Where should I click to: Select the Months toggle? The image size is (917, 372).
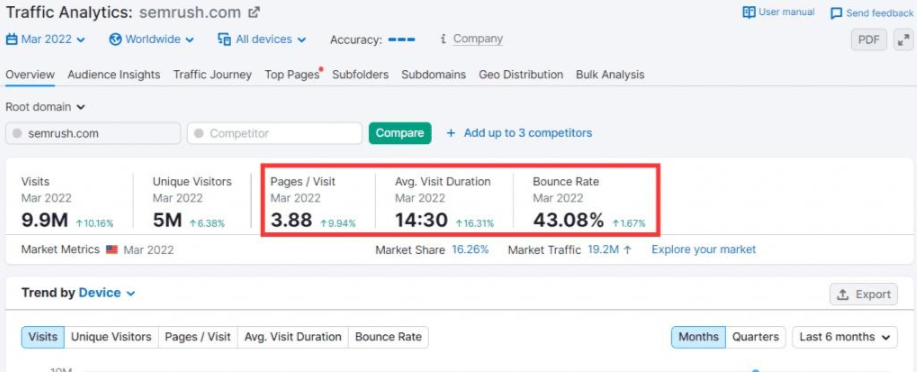pyautogui.click(x=698, y=337)
